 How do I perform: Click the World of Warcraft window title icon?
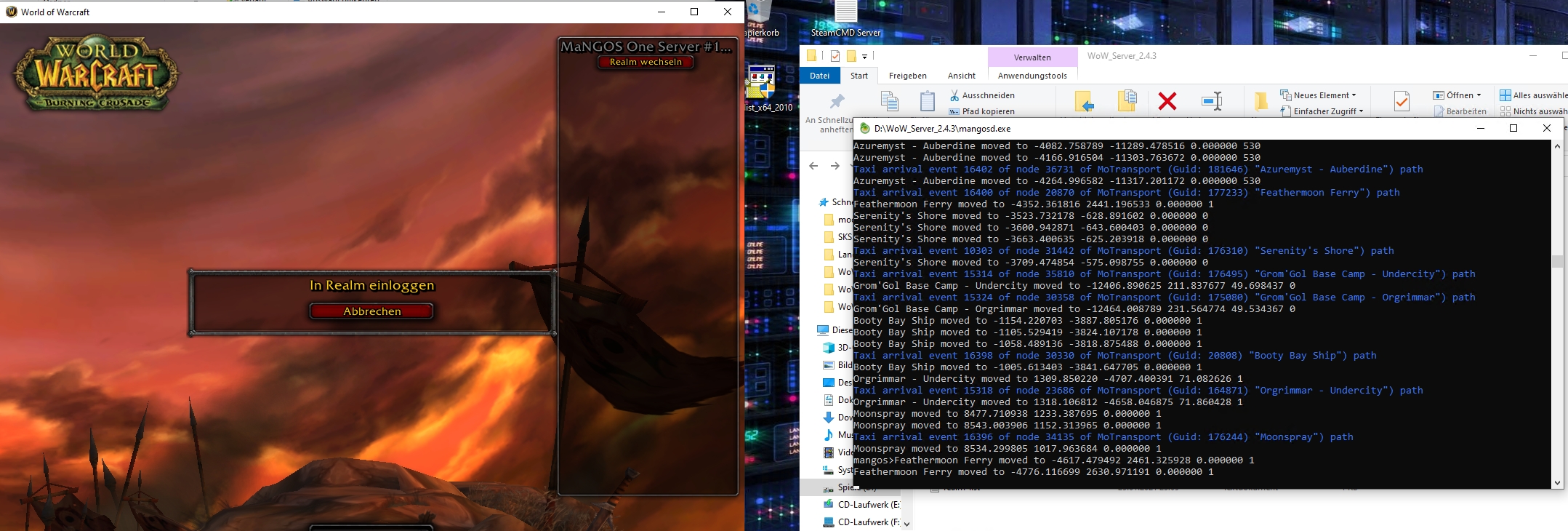(11, 12)
